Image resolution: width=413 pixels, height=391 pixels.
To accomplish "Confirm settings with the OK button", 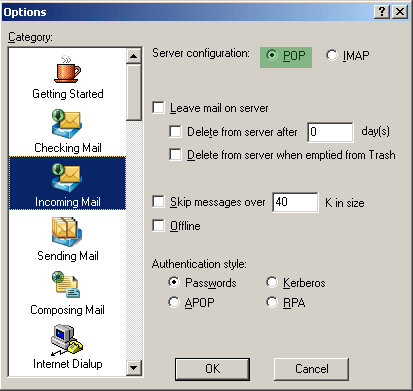I will tap(212, 369).
